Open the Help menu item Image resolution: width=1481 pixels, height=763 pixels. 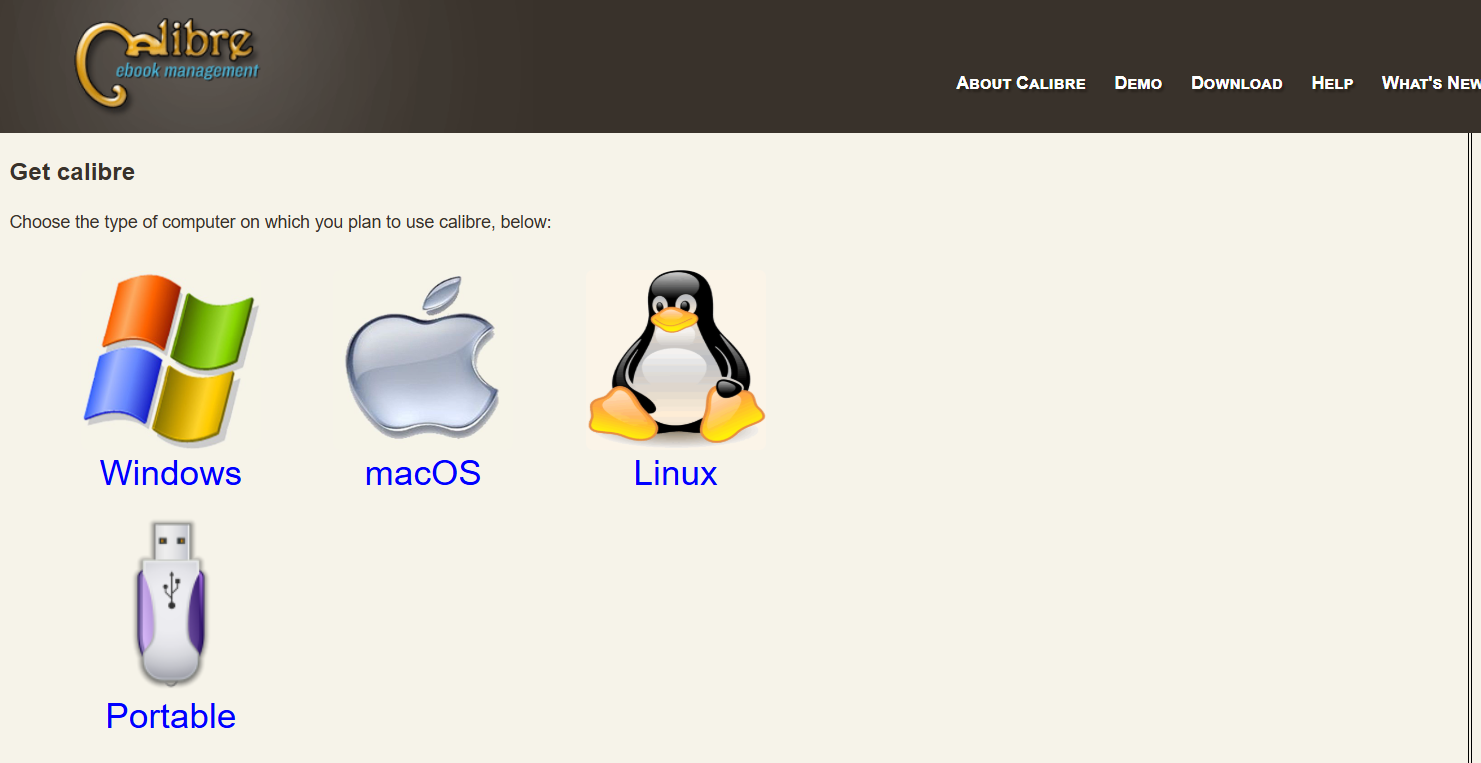point(1332,83)
